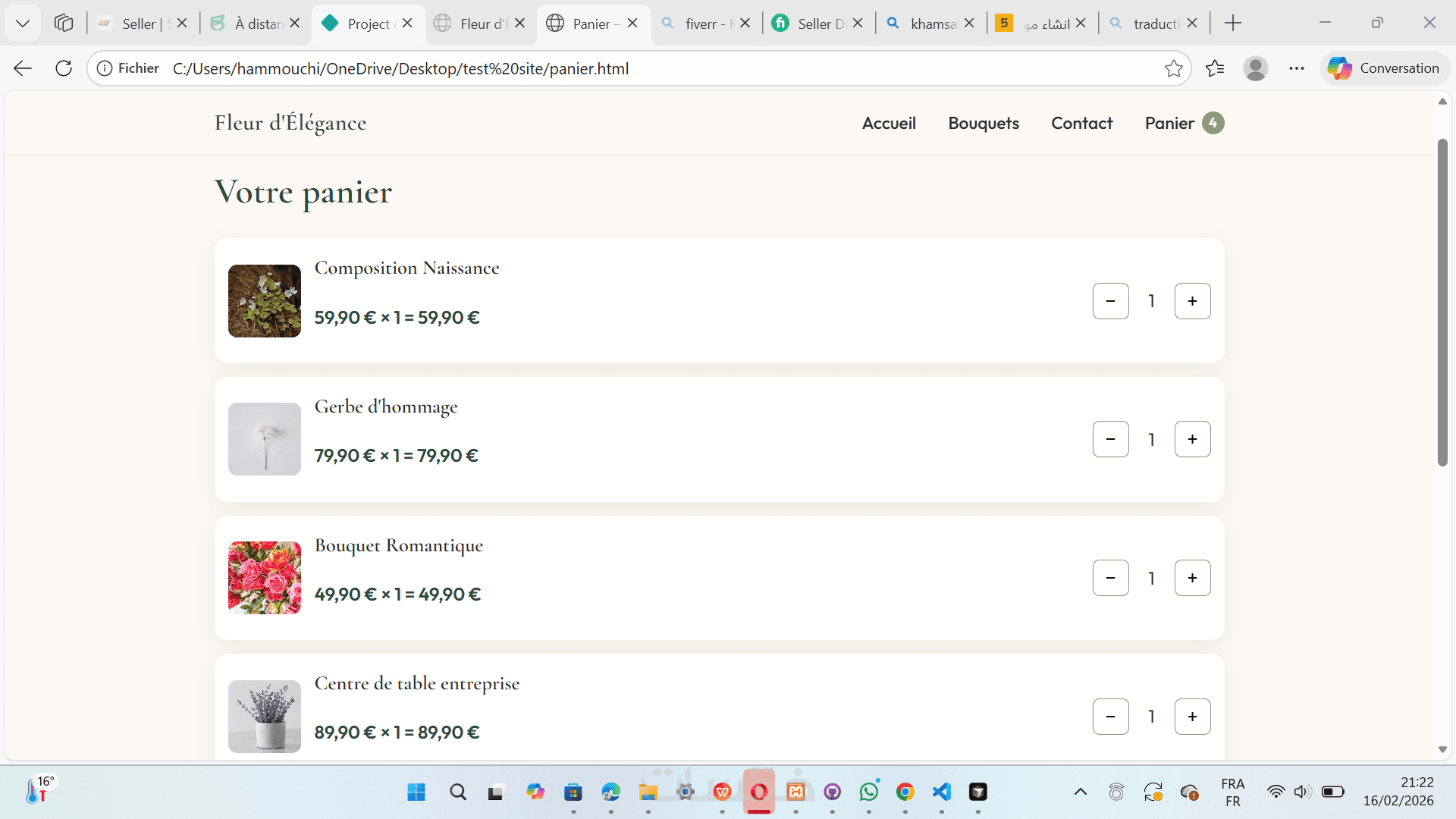Show hidden system tray icons
This screenshot has width=1456, height=819.
point(1081,792)
